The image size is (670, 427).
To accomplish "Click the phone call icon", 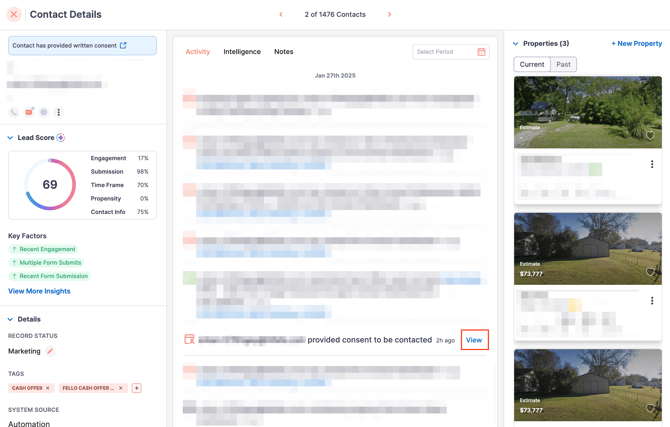I will [x=14, y=112].
